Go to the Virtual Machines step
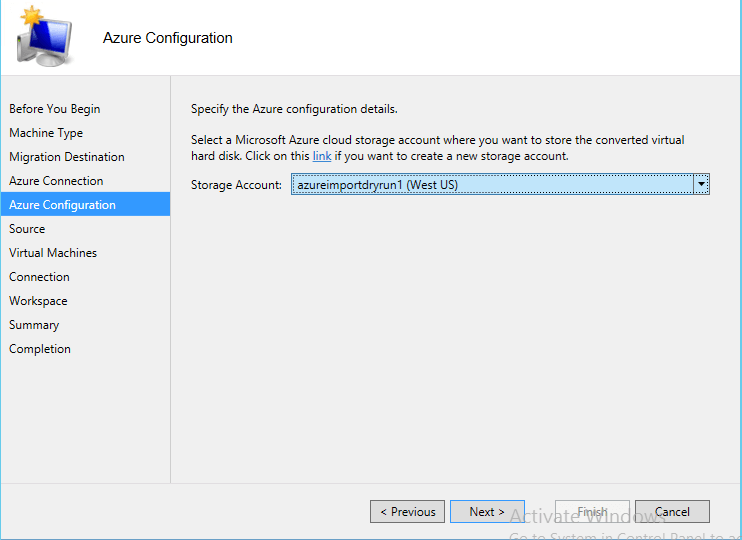Screen dimensions: 742x540 click(53, 253)
